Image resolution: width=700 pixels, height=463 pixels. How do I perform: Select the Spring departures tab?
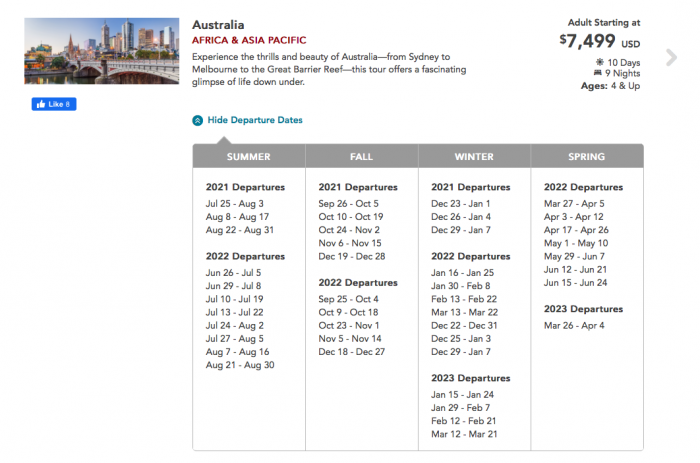pos(586,157)
